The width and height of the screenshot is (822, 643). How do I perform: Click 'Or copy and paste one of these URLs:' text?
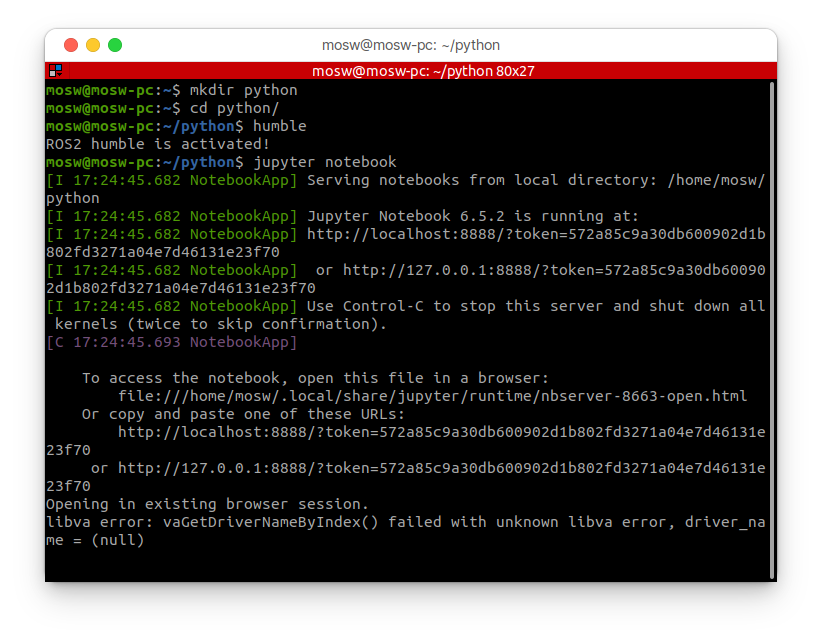pyautogui.click(x=243, y=415)
